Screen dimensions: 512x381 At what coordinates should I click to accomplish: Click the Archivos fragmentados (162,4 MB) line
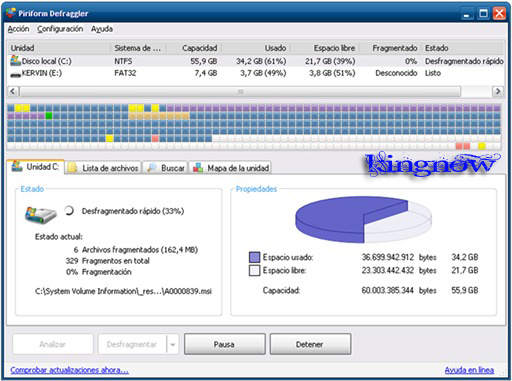136,250
